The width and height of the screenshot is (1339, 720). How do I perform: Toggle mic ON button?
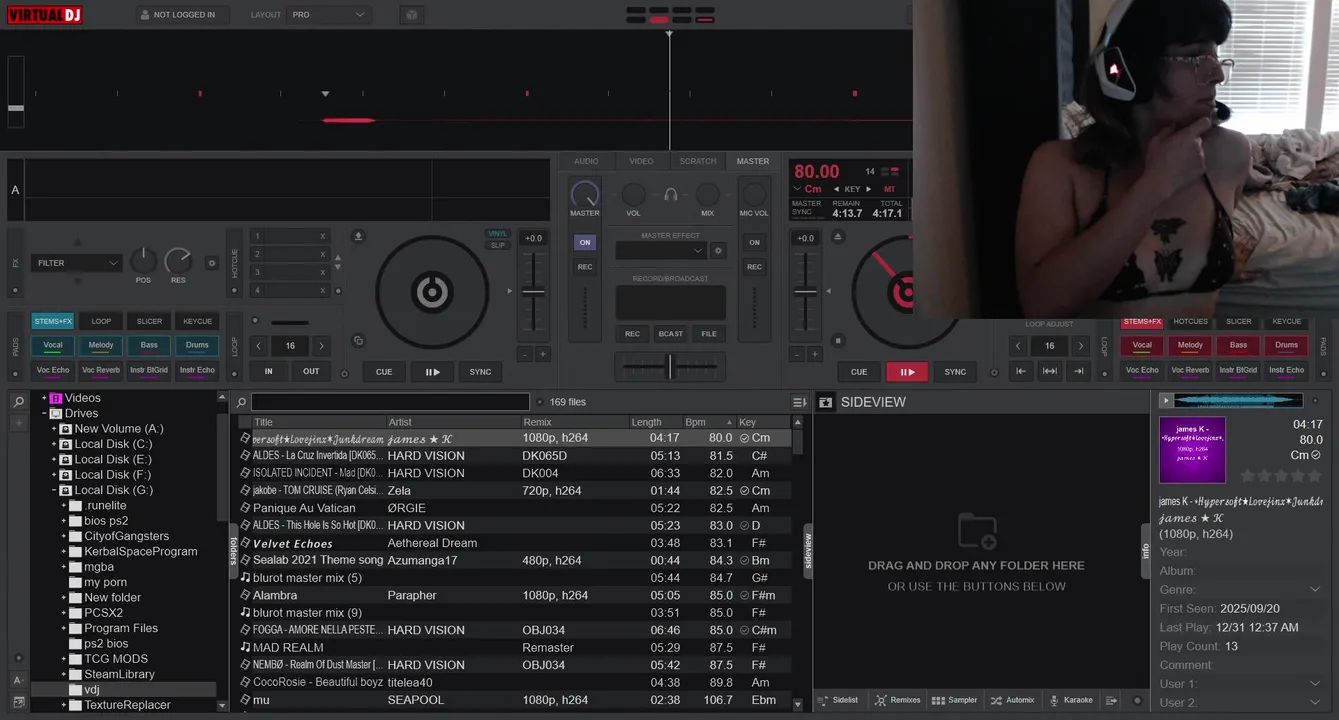(x=754, y=242)
